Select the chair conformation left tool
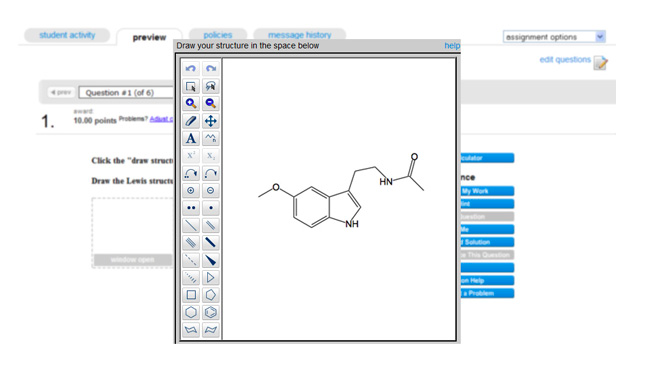 coord(191,330)
